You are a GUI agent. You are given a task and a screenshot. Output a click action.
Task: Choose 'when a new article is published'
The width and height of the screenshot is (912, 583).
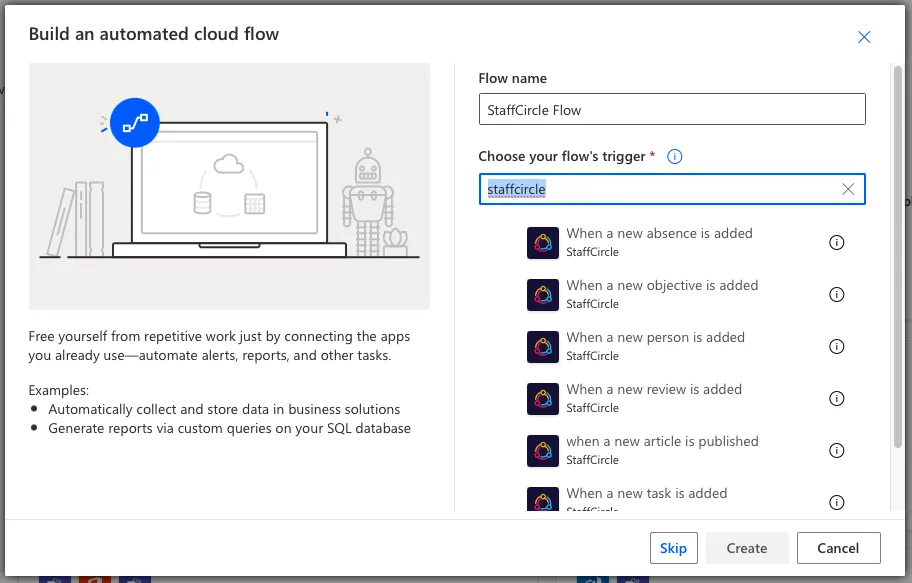662,441
